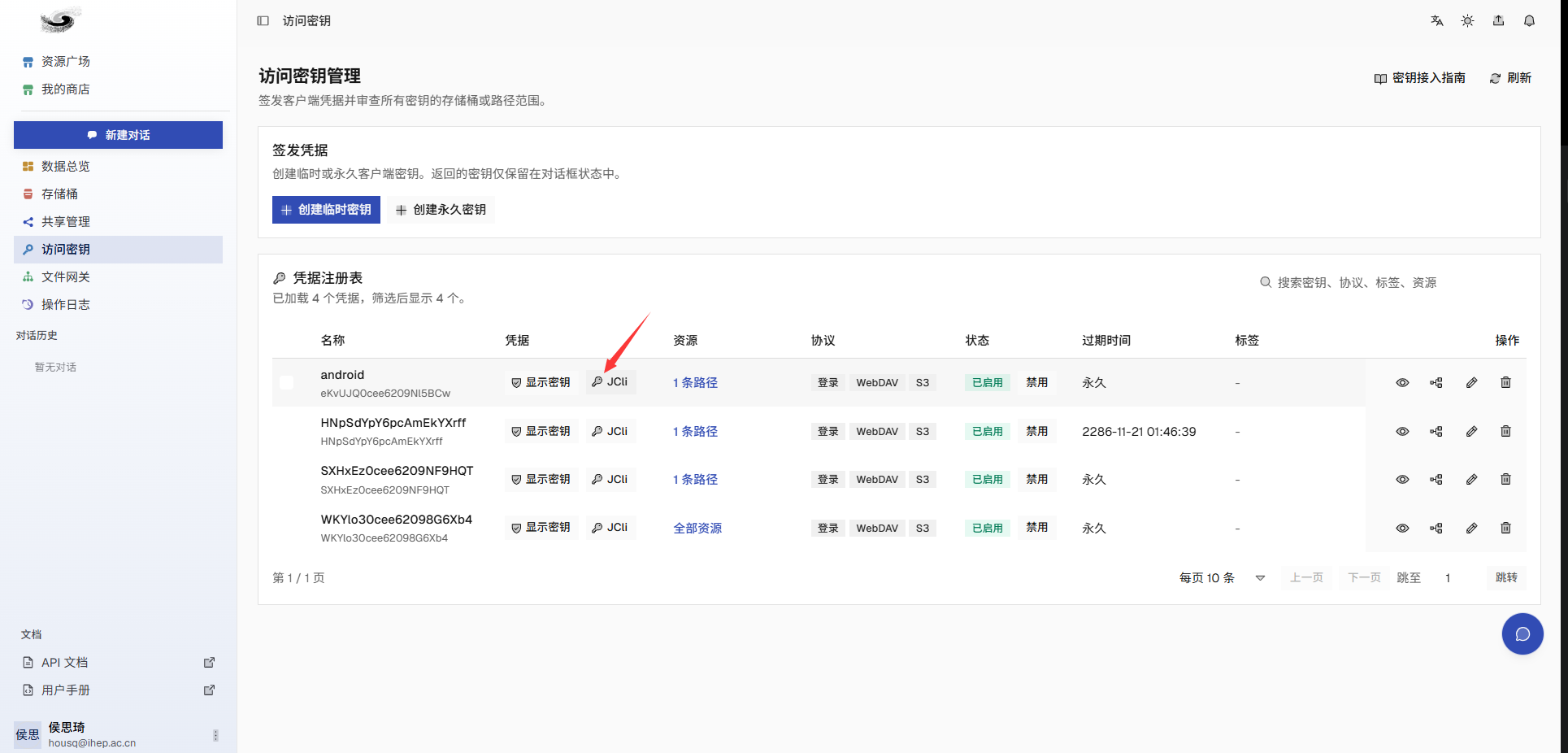Open 共享管理 in the sidebar
The width and height of the screenshot is (1568, 753).
tap(118, 222)
